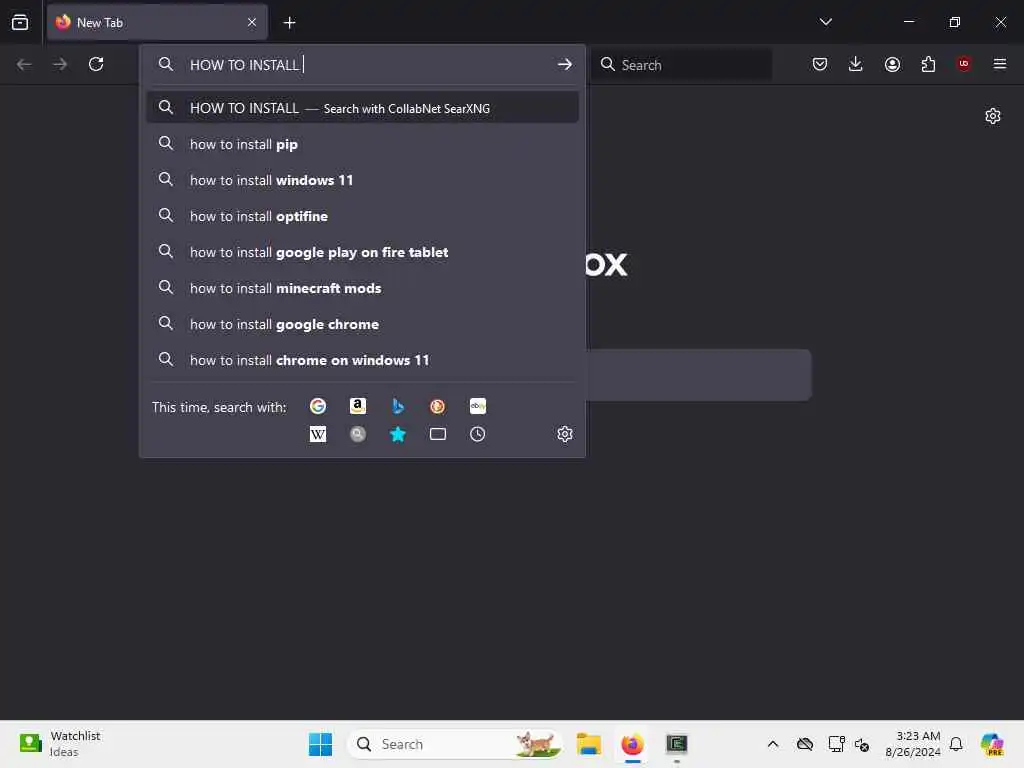Search this time with Bing
Screen dimensions: 1024x768
[398, 406]
